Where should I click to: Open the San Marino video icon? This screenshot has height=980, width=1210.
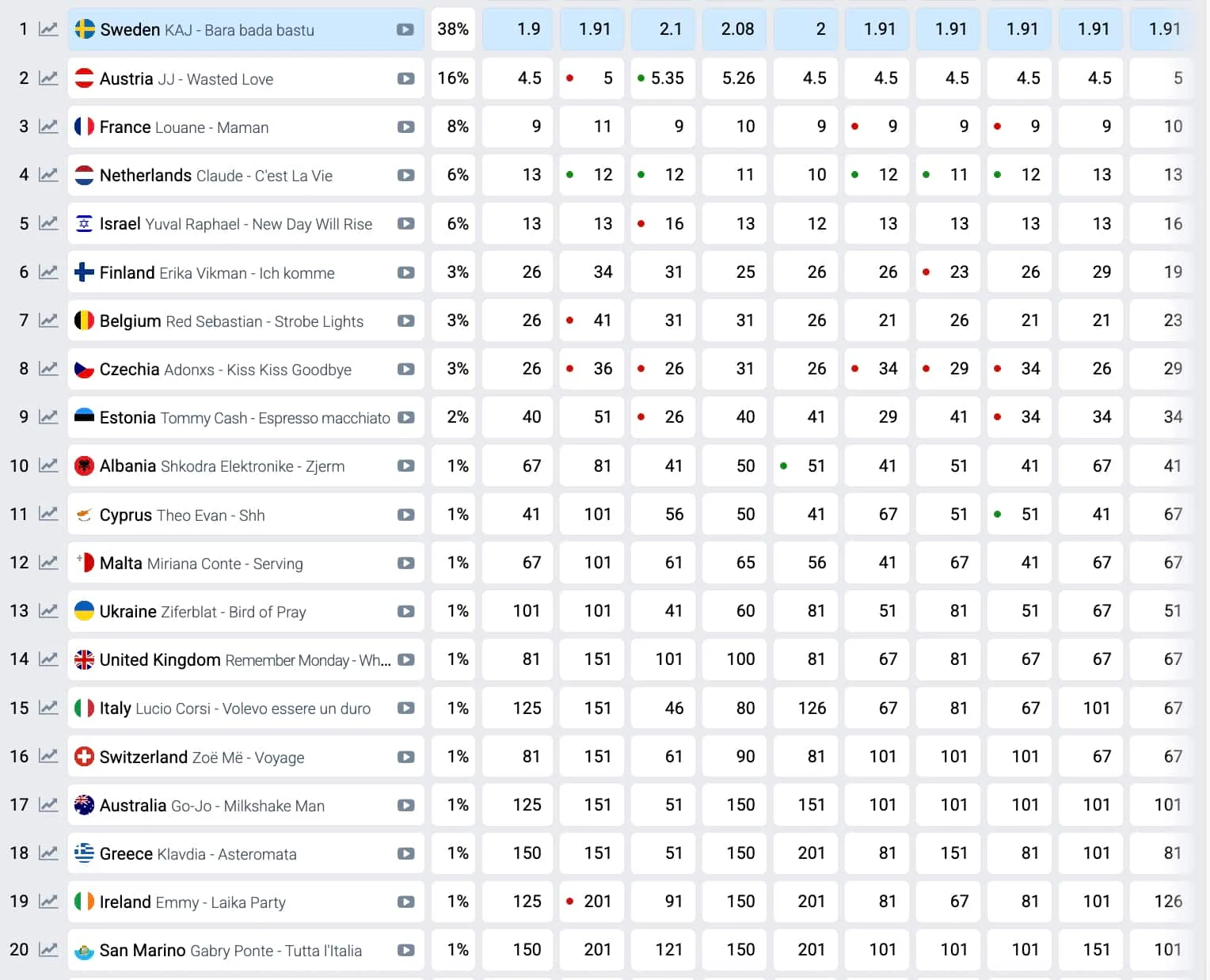coord(405,951)
